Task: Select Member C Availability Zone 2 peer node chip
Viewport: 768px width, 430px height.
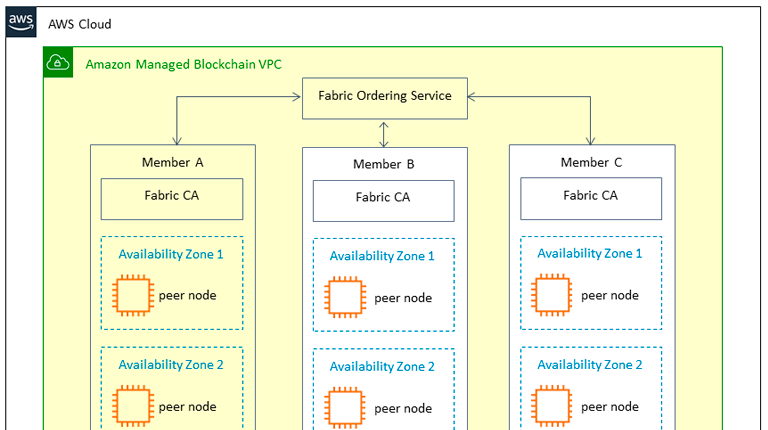Action: point(552,406)
